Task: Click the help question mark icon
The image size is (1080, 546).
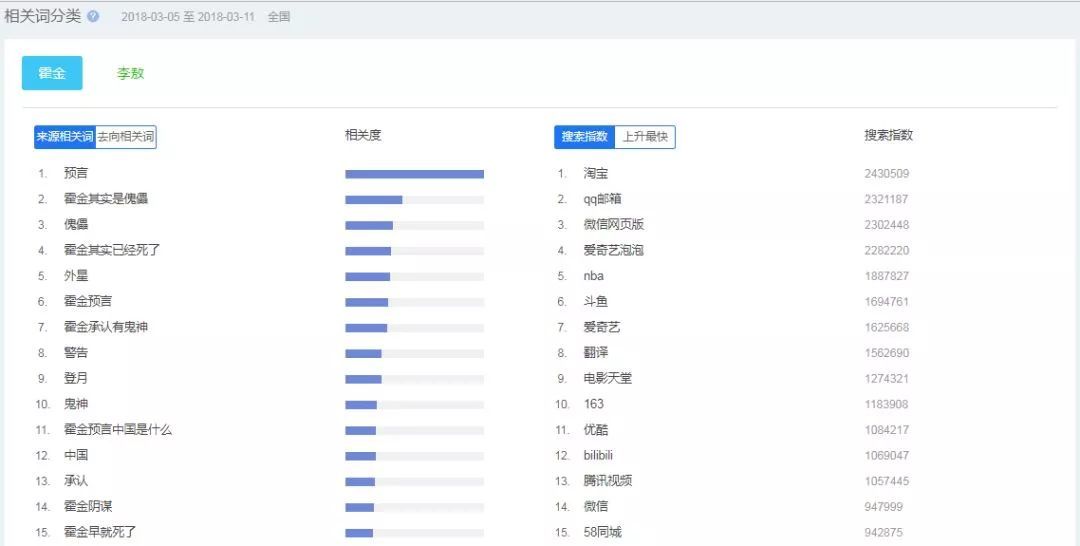Action: pyautogui.click(x=94, y=17)
